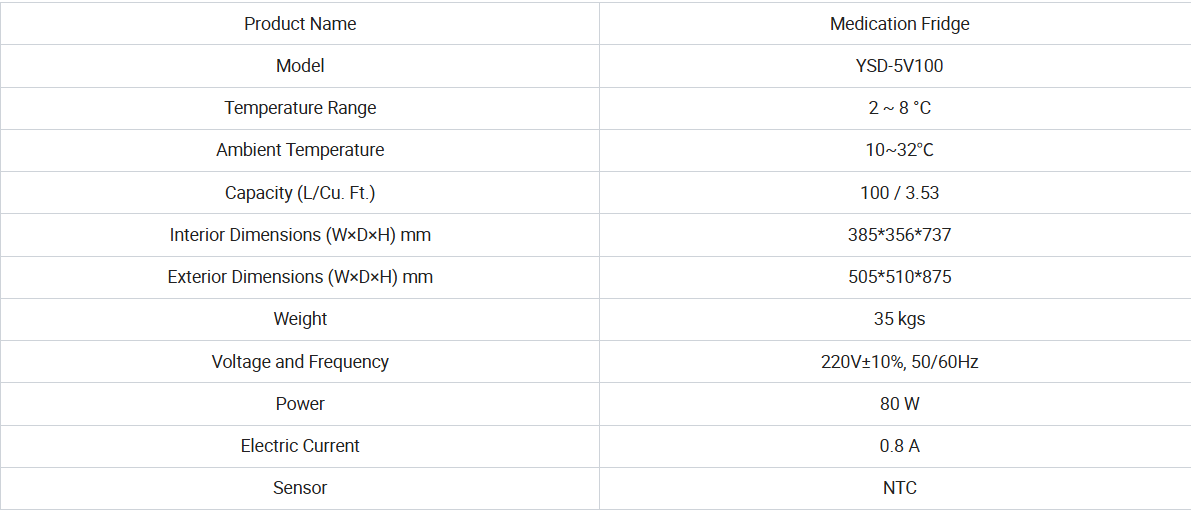Select the Voltage and Frequency label
Viewport: 1191px width, 513px height.
click(x=300, y=362)
